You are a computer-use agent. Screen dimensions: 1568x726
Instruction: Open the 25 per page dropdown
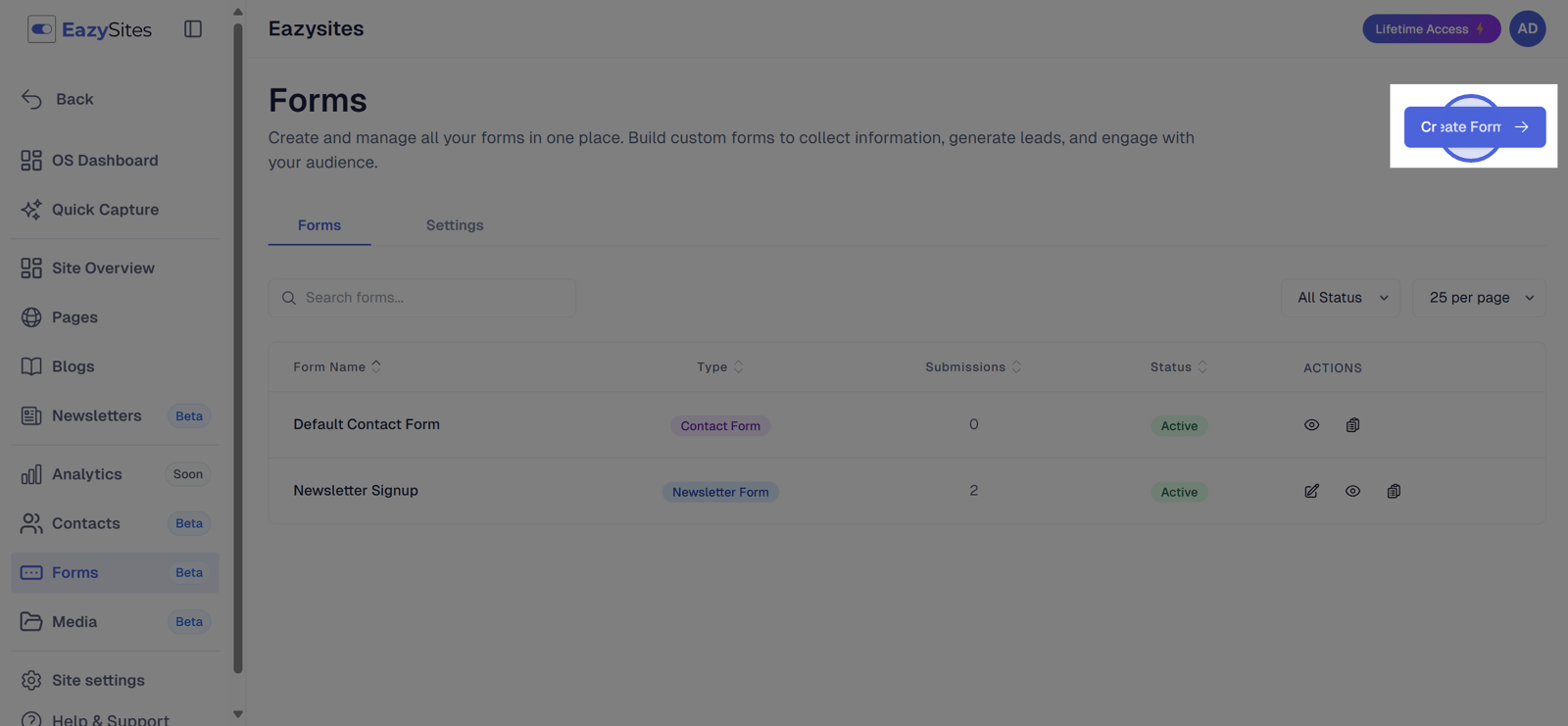click(x=1479, y=298)
